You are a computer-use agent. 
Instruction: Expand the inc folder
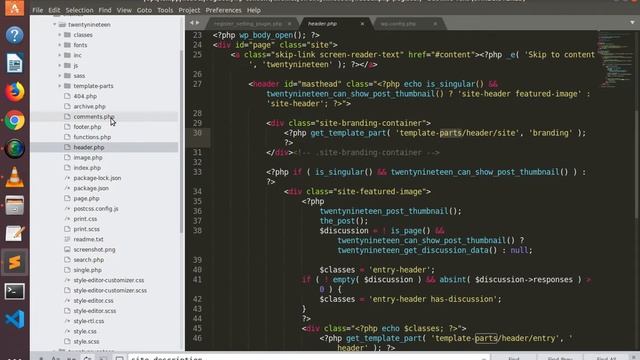(60, 55)
